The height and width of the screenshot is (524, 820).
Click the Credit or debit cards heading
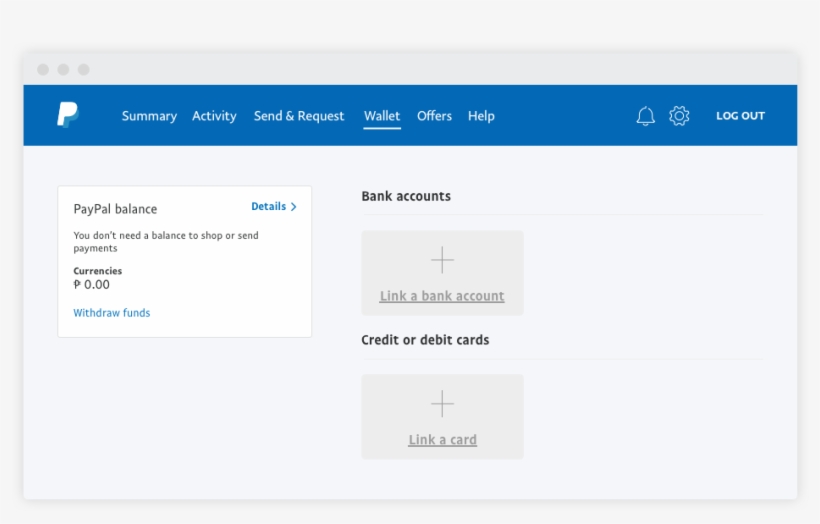(x=425, y=340)
